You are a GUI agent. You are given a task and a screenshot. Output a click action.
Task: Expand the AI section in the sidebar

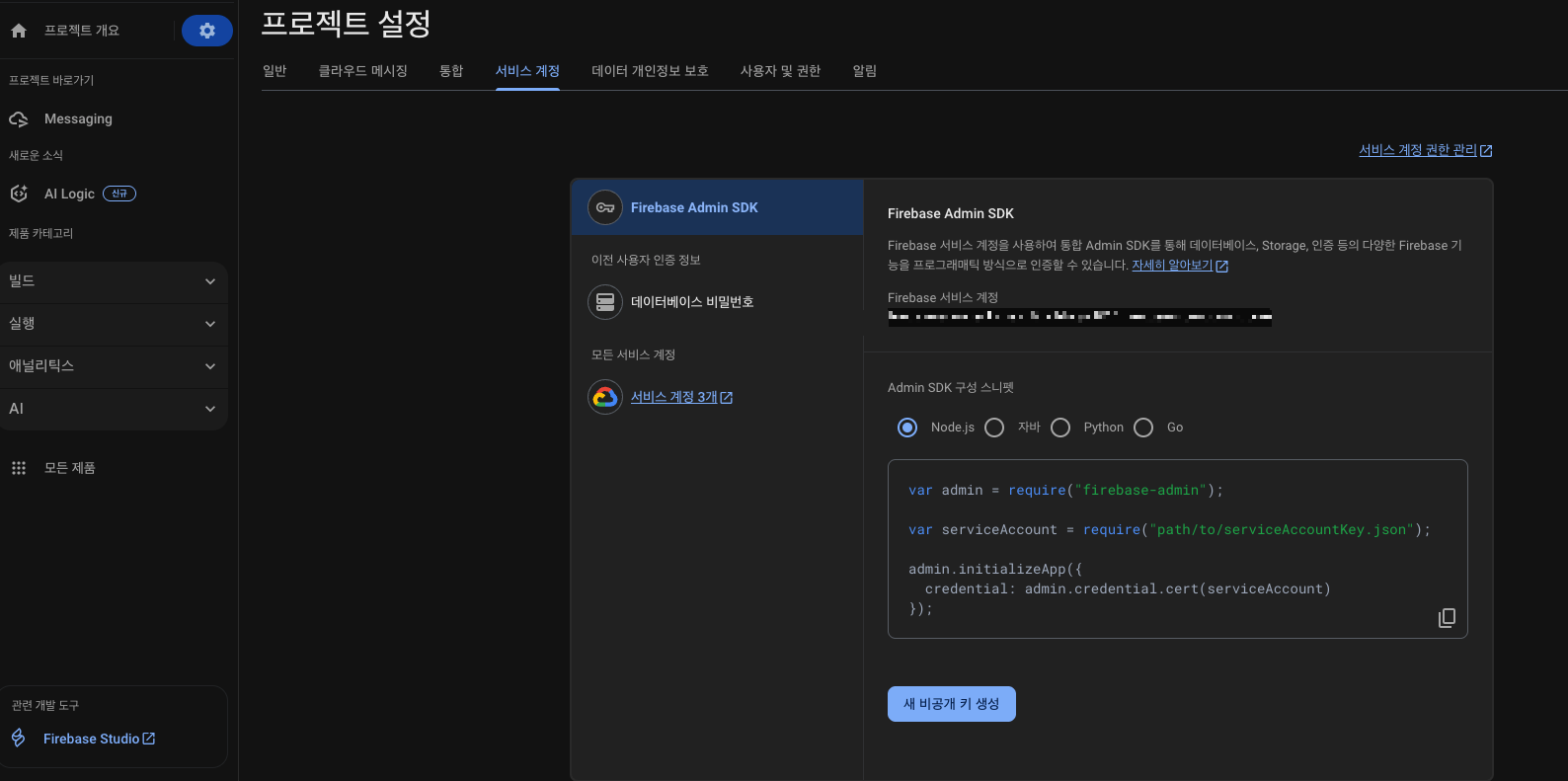tap(114, 409)
